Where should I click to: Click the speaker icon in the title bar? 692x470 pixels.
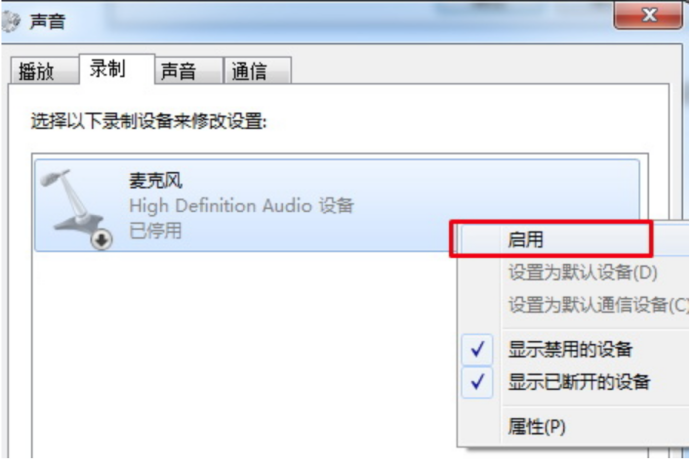(x=11, y=21)
